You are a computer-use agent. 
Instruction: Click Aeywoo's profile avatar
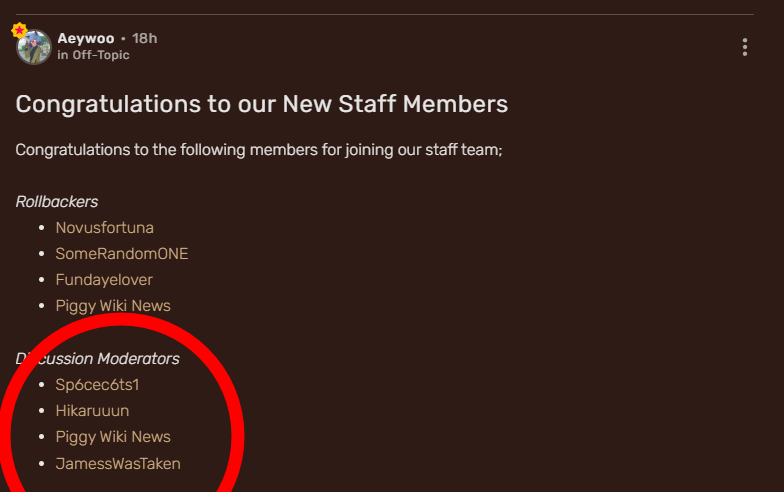[x=34, y=47]
